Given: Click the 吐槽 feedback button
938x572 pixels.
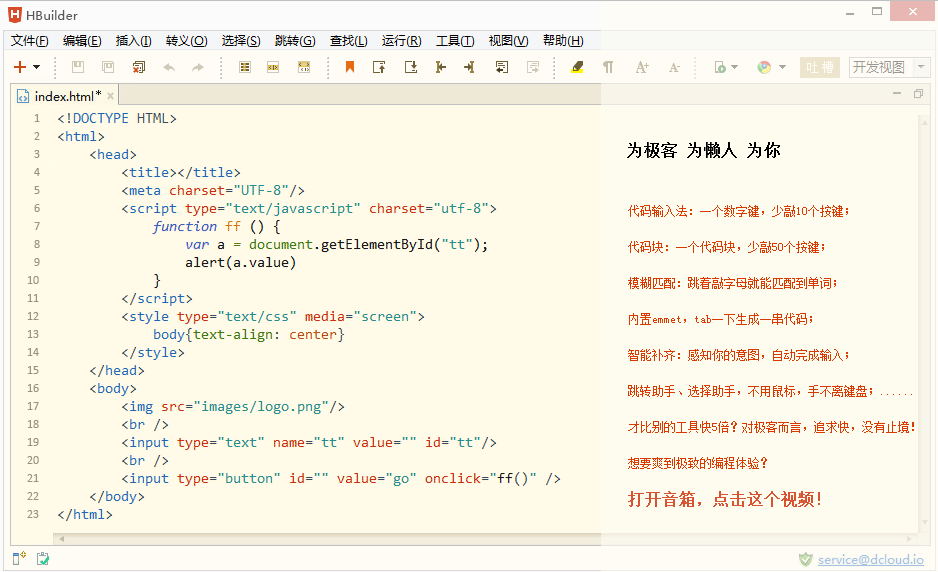Looking at the screenshot, I should [x=820, y=67].
